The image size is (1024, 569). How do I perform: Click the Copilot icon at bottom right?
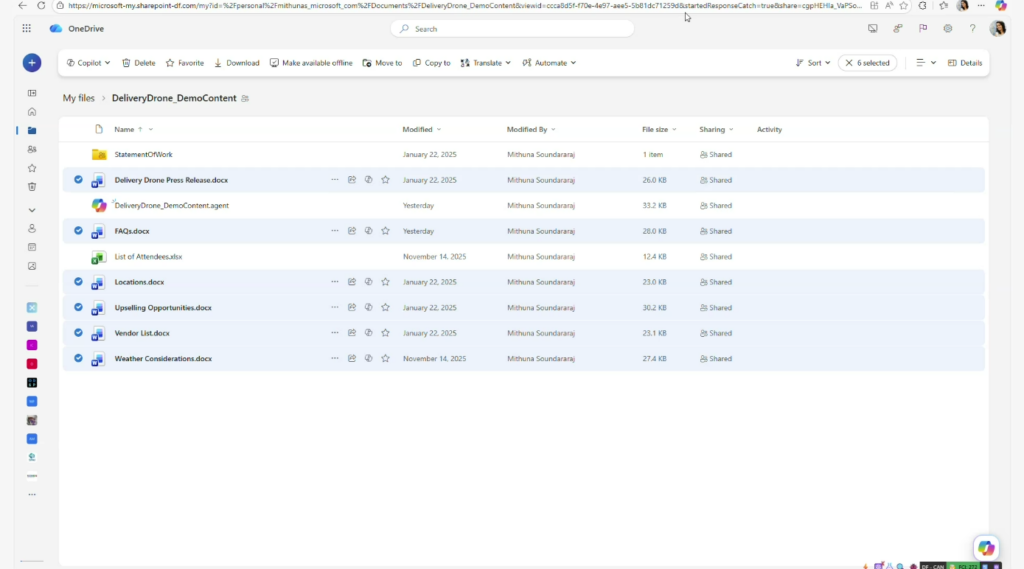point(986,547)
